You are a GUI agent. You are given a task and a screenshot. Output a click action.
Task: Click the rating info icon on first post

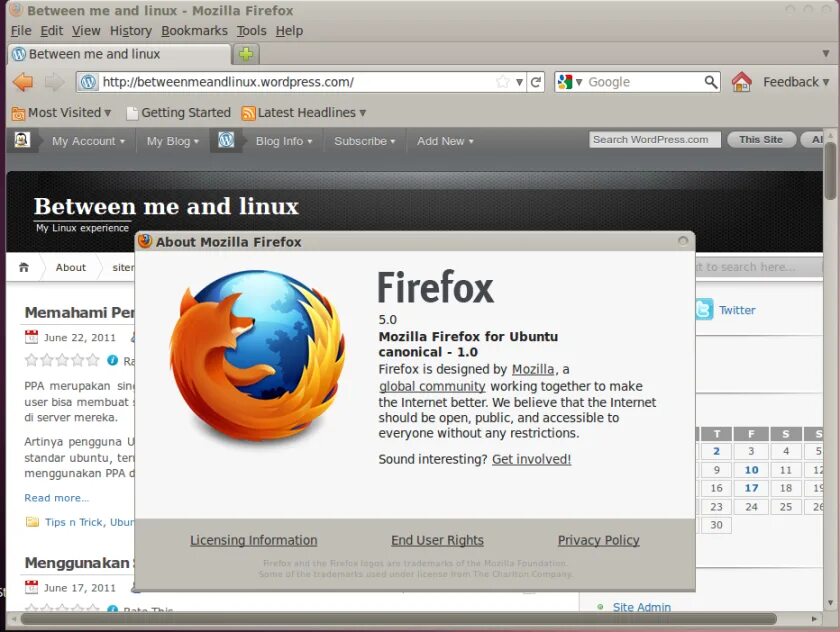[x=112, y=360]
